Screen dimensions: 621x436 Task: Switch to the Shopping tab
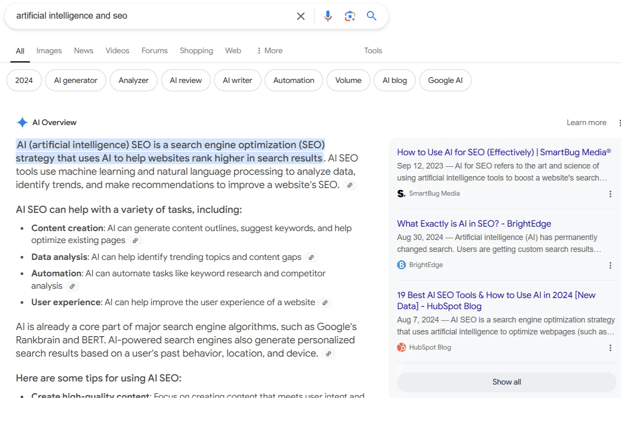coord(196,51)
